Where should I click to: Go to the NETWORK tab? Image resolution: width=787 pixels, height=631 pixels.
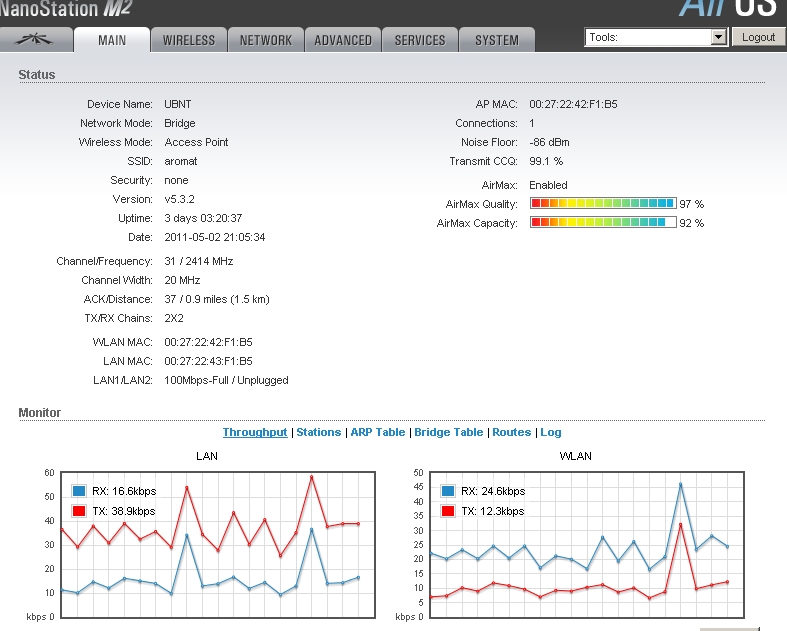pyautogui.click(x=266, y=40)
